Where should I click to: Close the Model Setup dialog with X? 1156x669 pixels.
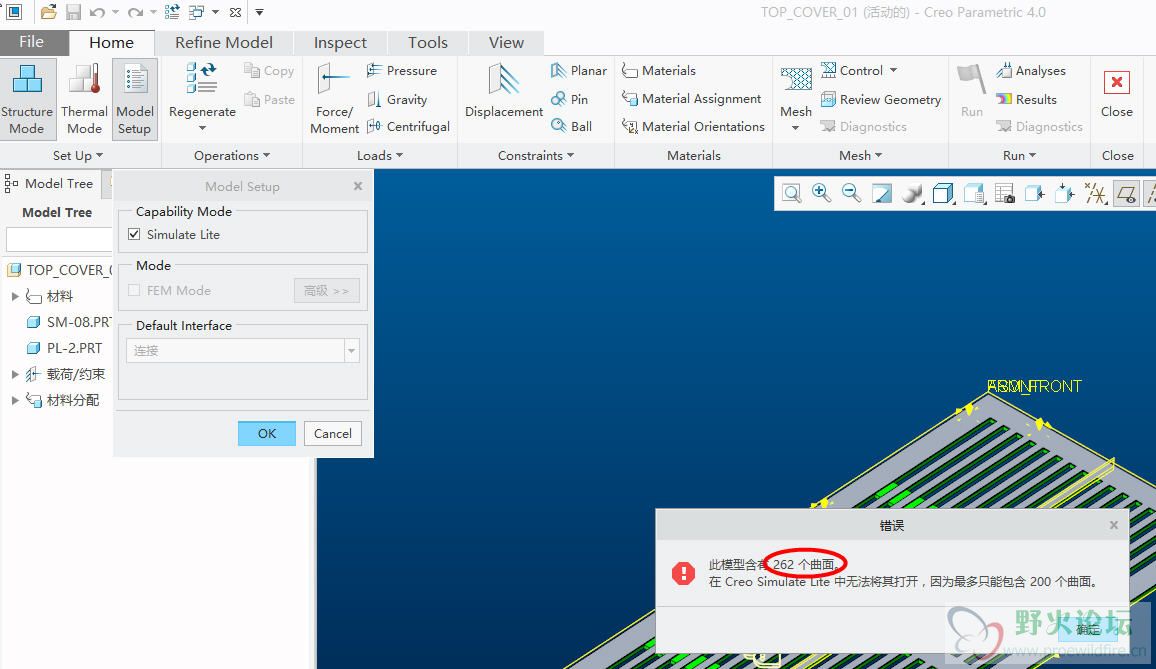pos(358,186)
